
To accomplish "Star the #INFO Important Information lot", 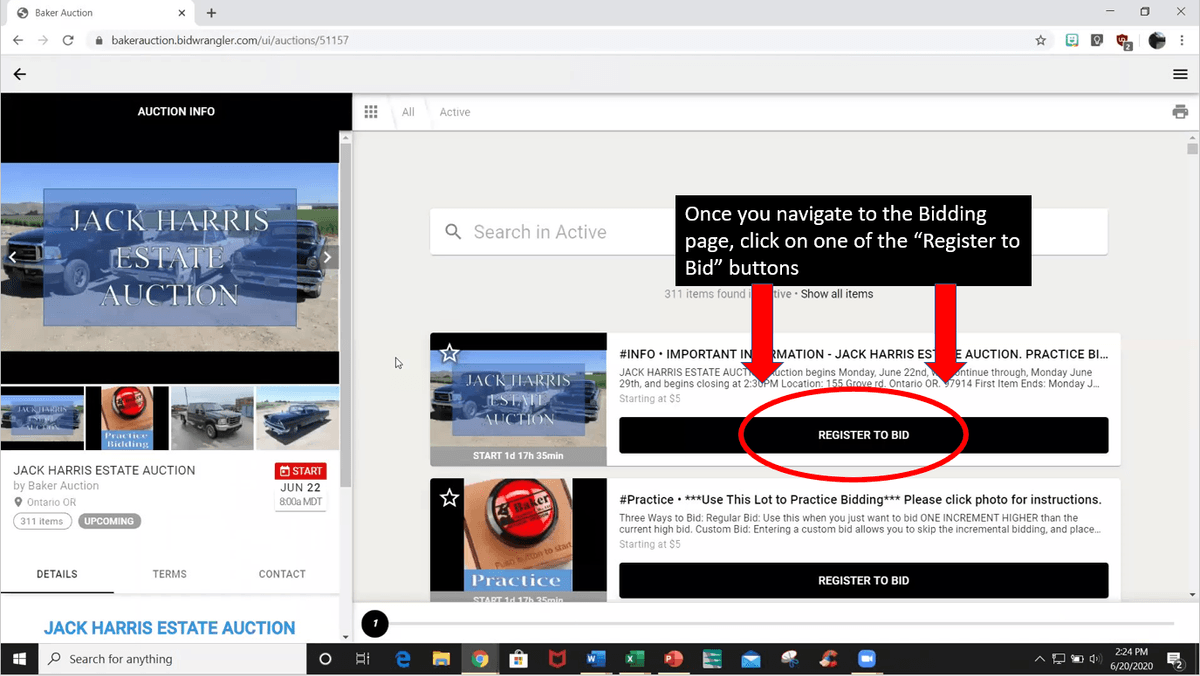I will click(450, 353).
